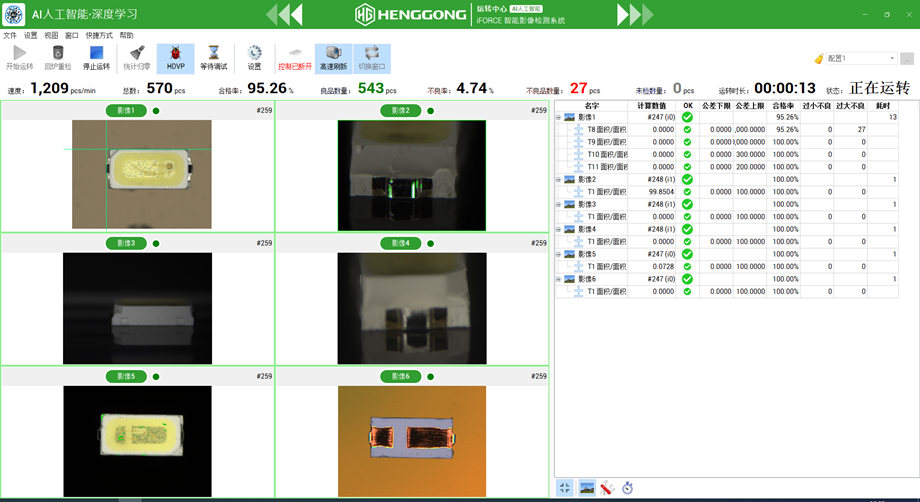The height and width of the screenshot is (502, 920).
Task: Click the 影像3 green label button
Action: point(126,243)
